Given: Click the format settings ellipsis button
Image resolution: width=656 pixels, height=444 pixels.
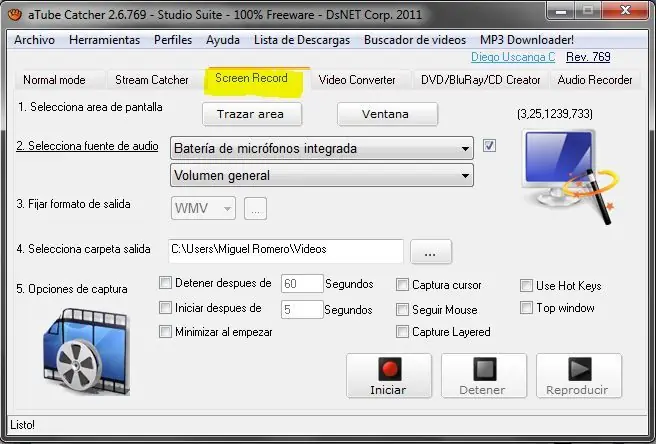Looking at the screenshot, I should (x=255, y=208).
